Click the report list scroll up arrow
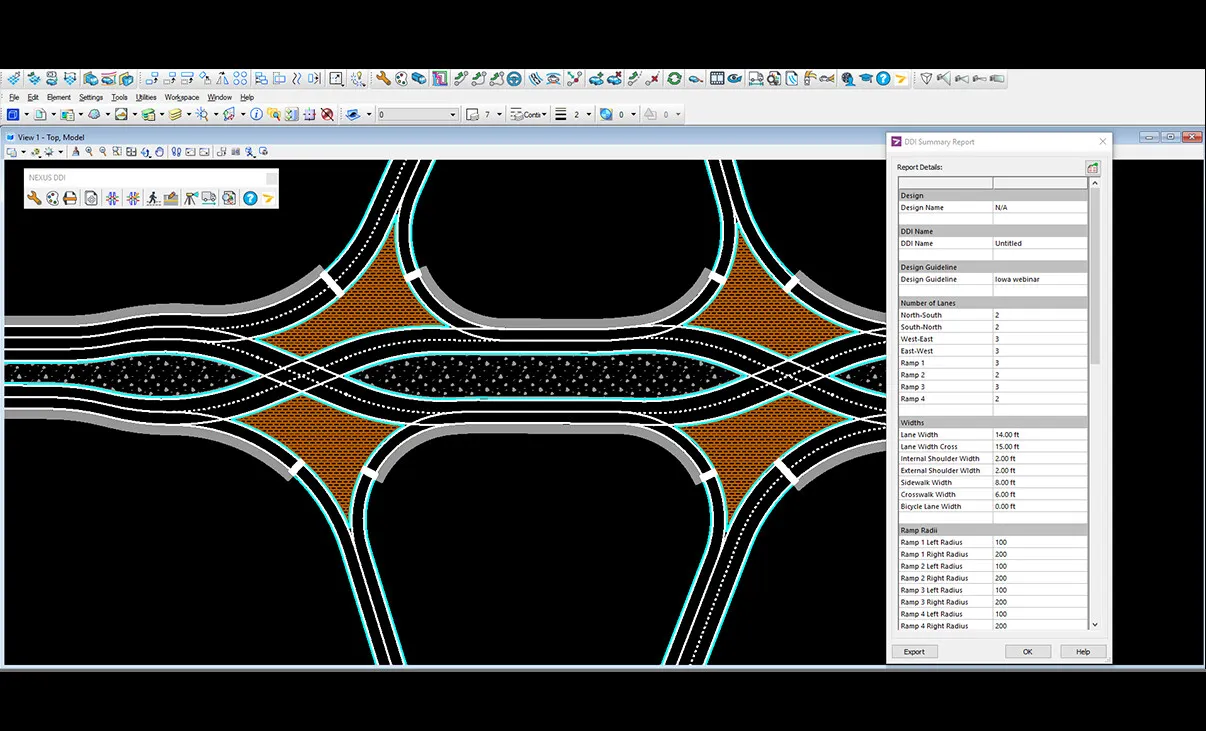Screen dimensions: 1206x731 [x=1095, y=184]
